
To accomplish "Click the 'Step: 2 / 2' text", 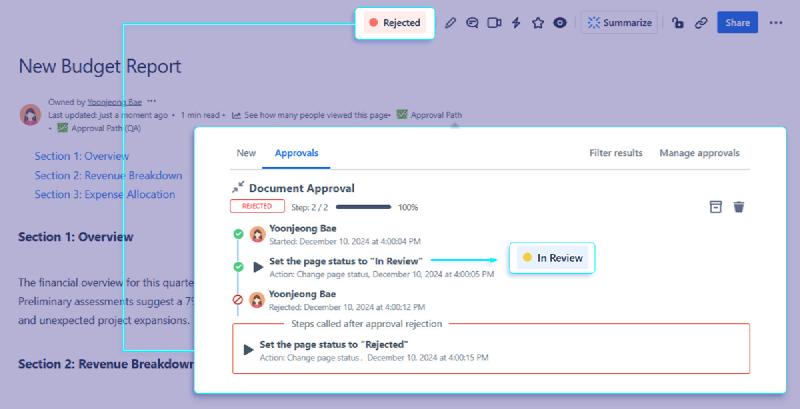I will coord(310,208).
